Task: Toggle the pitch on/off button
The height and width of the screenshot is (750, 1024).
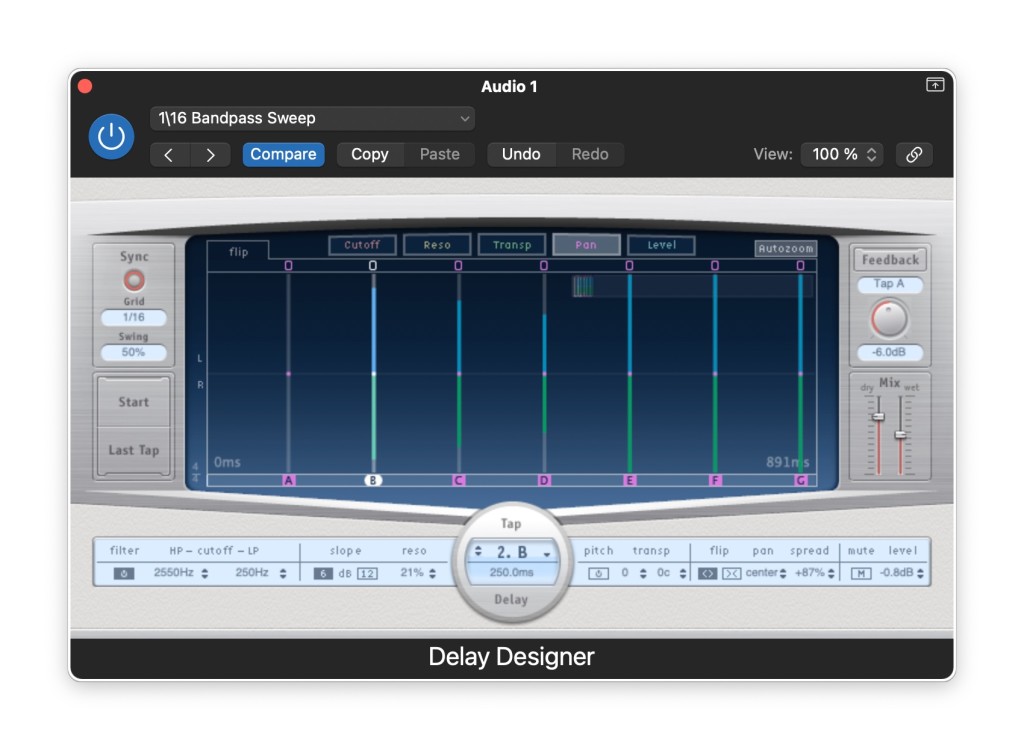Action: coord(598,573)
